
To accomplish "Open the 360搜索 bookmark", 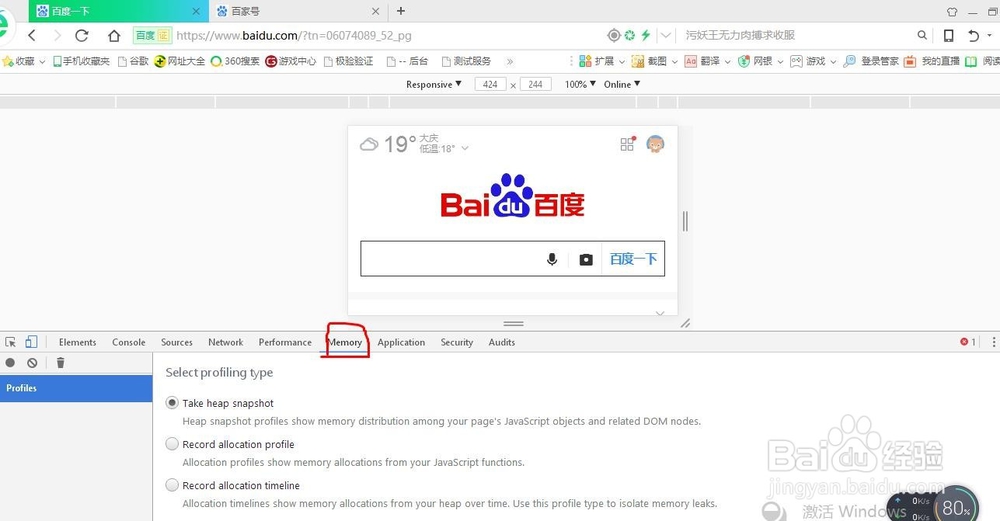I will [235, 61].
